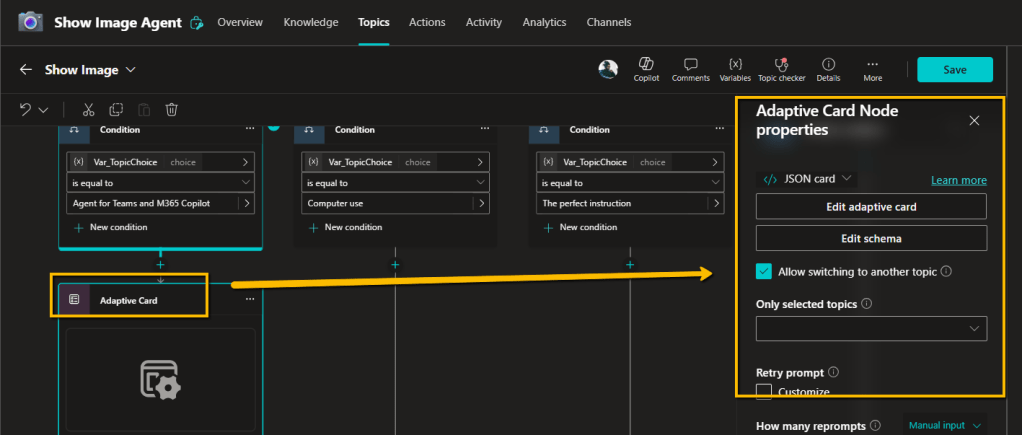This screenshot has height=435, width=1022.
Task: Click the delete trash icon in toolbar
Action: [172, 110]
